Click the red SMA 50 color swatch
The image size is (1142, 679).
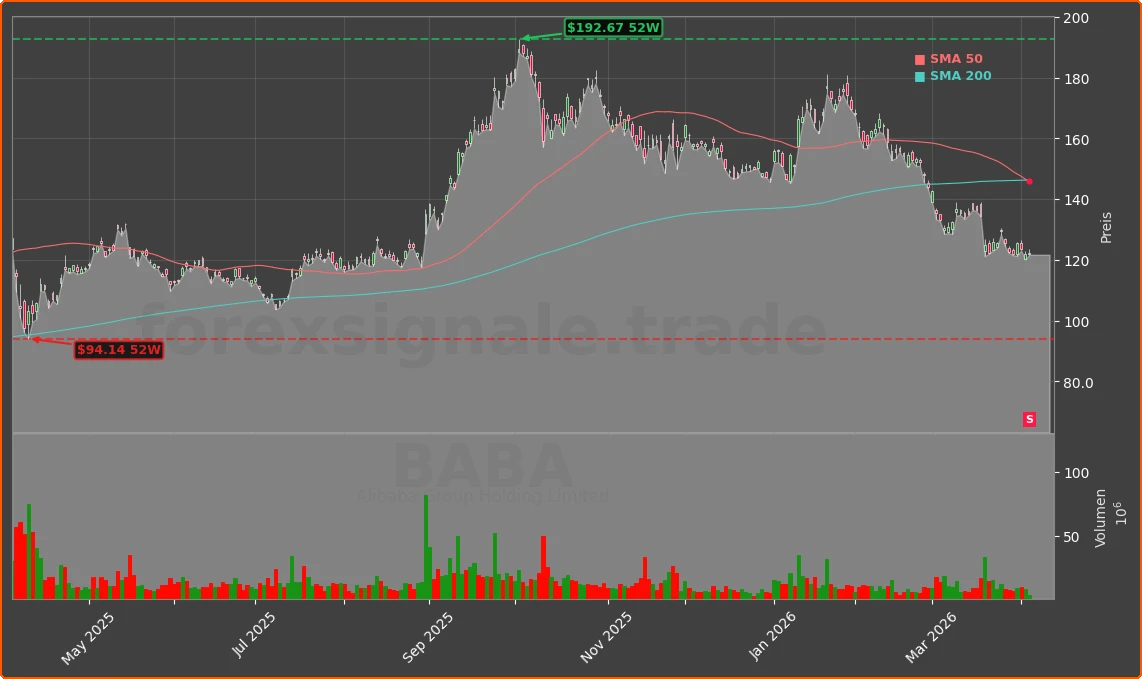920,60
